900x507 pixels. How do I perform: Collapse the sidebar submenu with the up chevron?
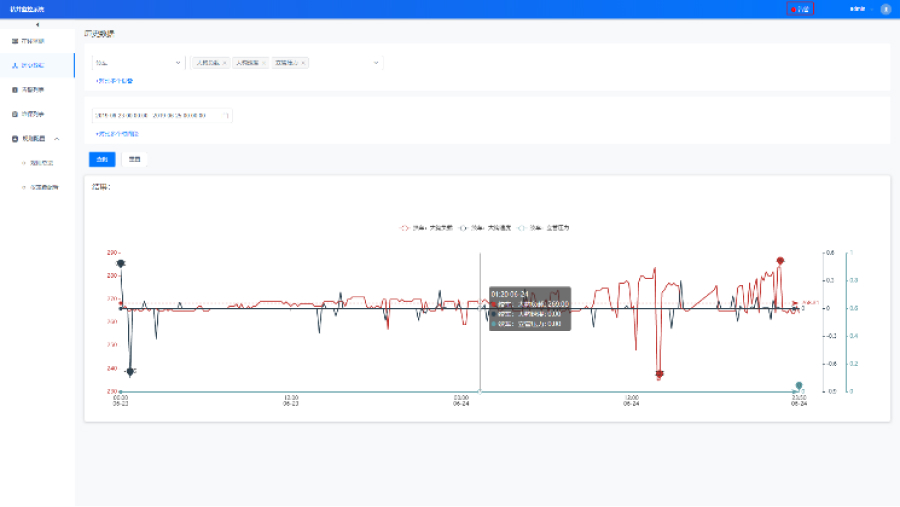coord(57,138)
